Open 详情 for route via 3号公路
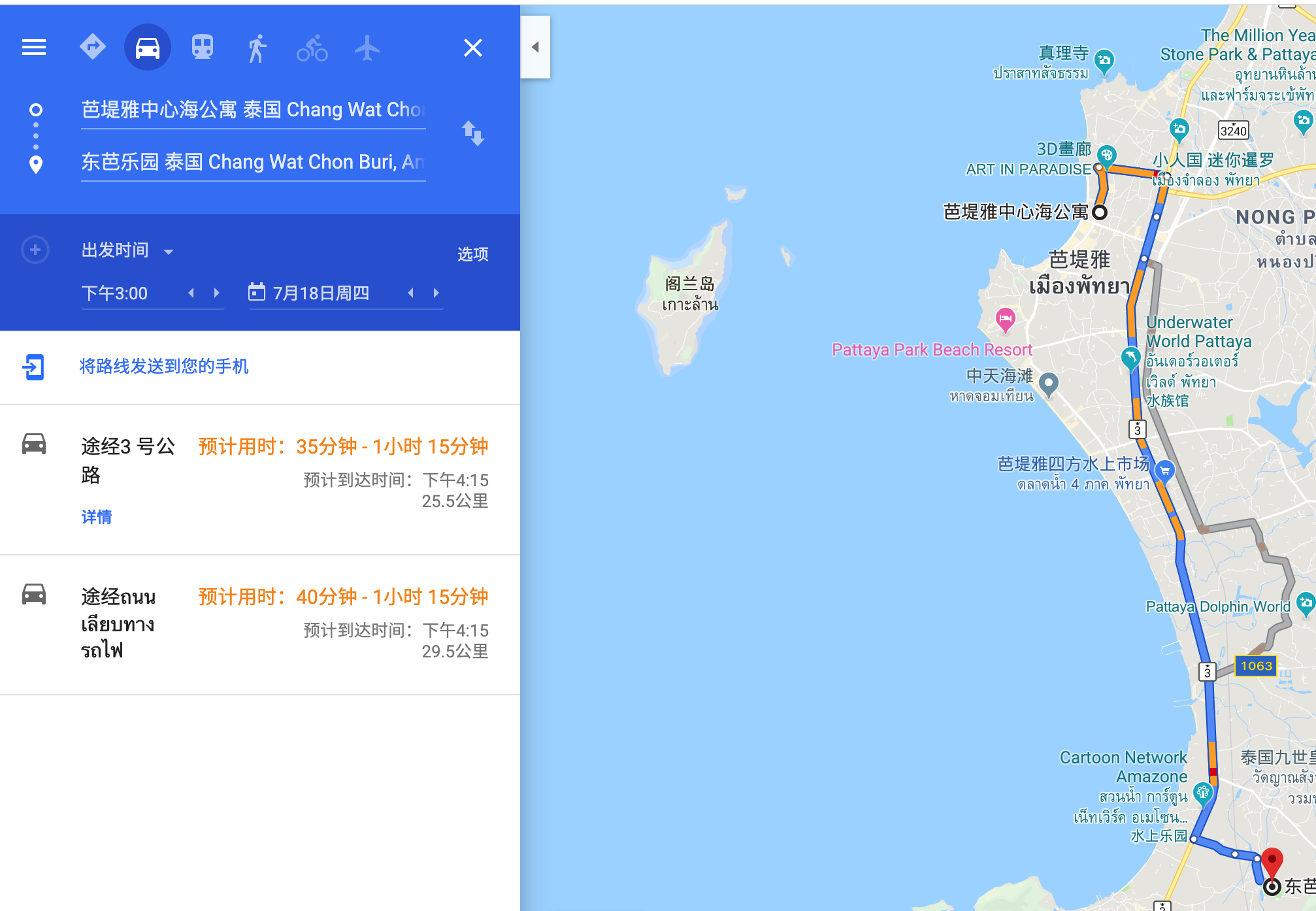The image size is (1316, 911). (x=97, y=517)
